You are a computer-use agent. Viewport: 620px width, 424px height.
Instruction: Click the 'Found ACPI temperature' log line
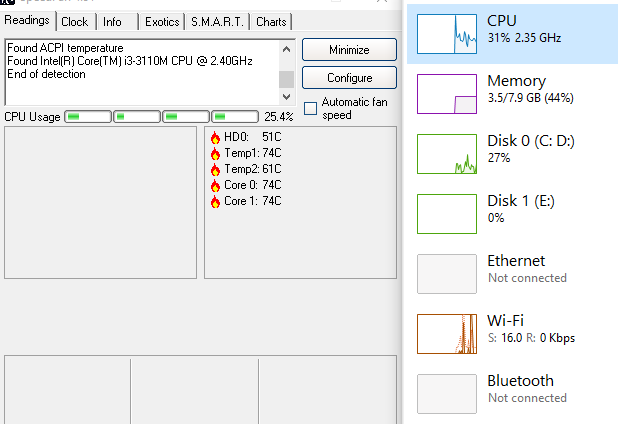[65, 48]
